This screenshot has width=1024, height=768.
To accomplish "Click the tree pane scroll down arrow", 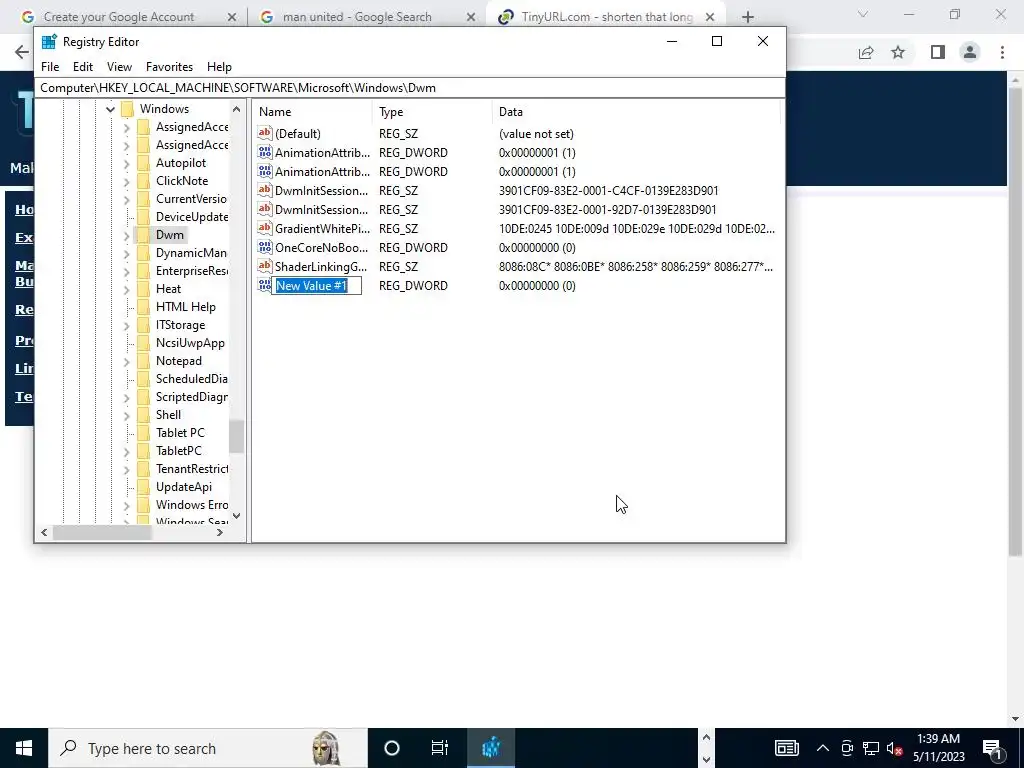I will click(x=236, y=516).
